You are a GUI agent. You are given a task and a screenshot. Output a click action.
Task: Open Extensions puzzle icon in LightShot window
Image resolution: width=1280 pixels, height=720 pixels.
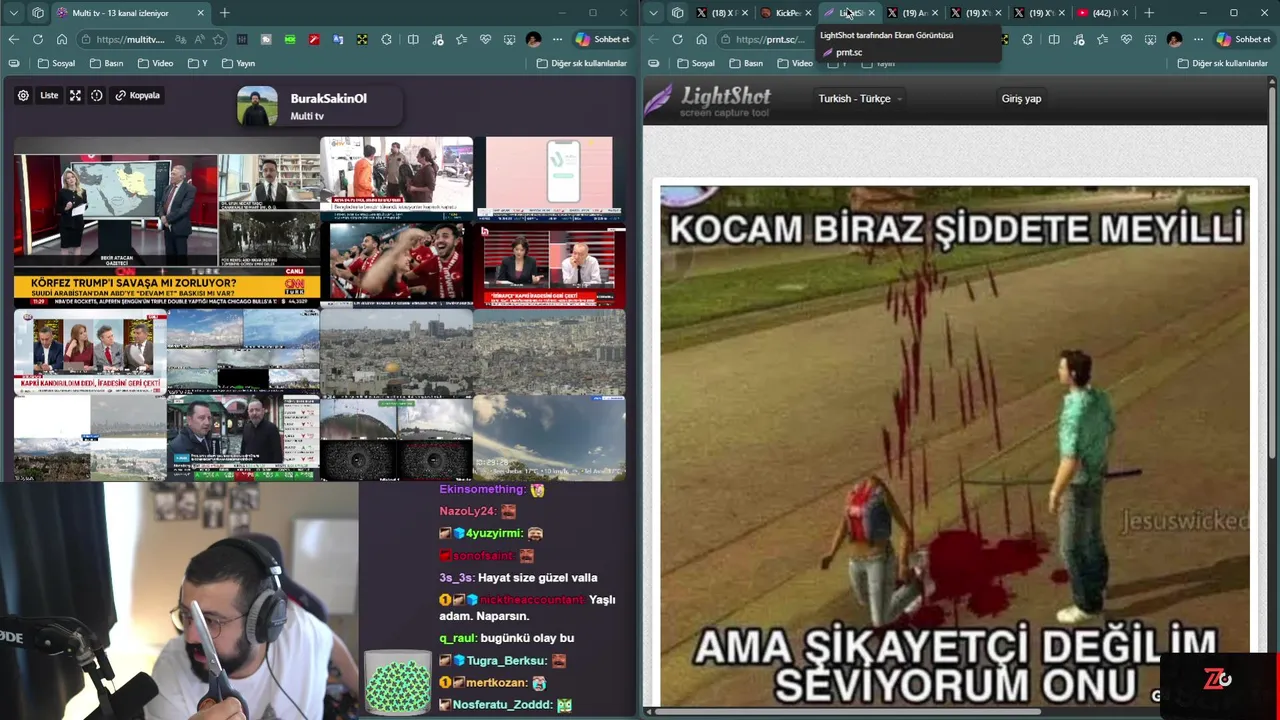pyautogui.click(x=1027, y=40)
